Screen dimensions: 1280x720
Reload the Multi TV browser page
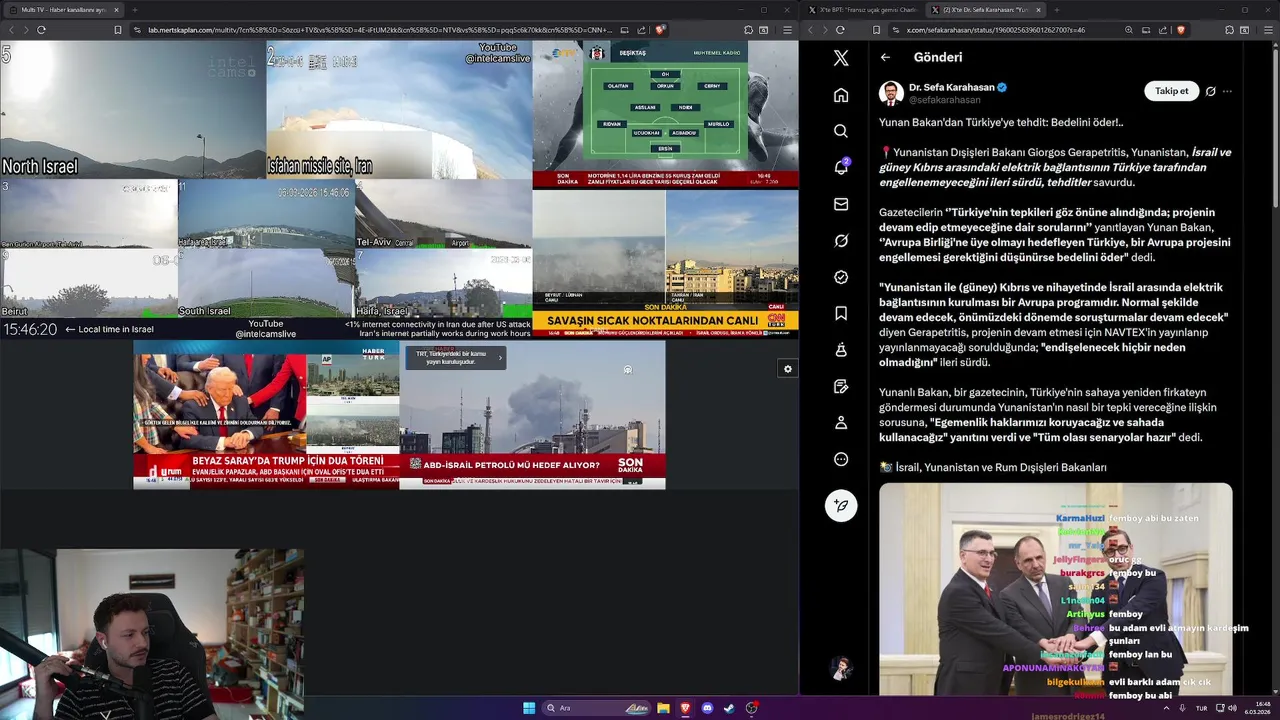click(41, 30)
